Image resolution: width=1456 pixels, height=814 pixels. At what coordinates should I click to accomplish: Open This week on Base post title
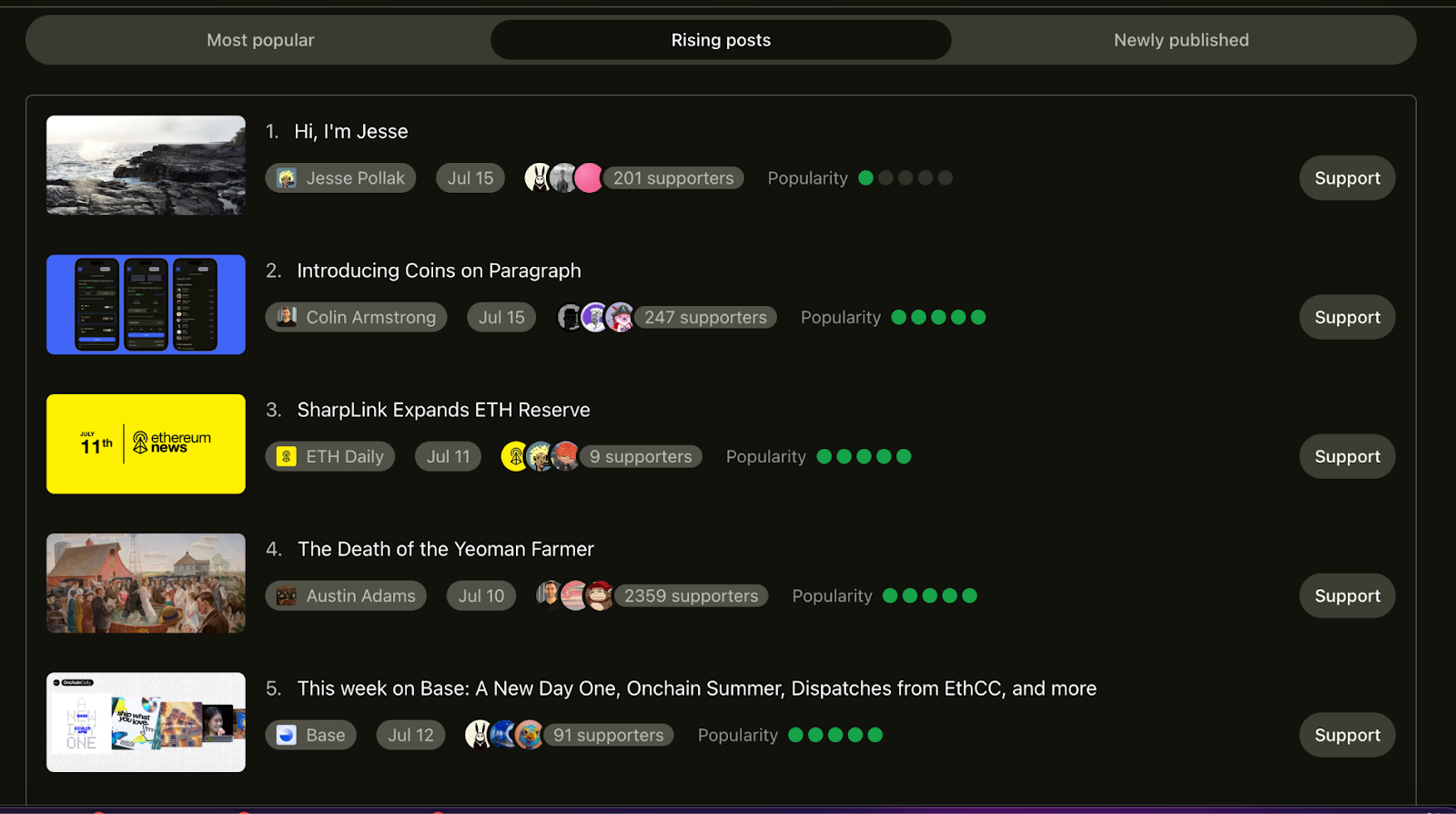(x=696, y=688)
